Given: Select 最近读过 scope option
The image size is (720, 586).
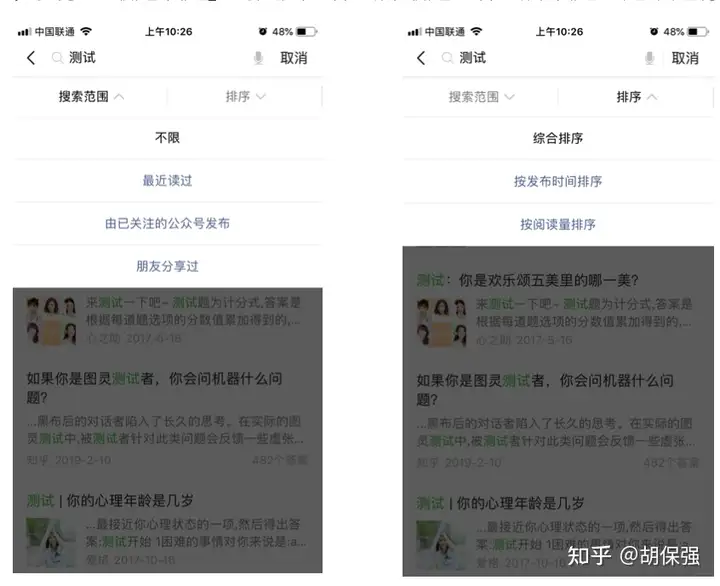Looking at the screenshot, I should click(167, 180).
